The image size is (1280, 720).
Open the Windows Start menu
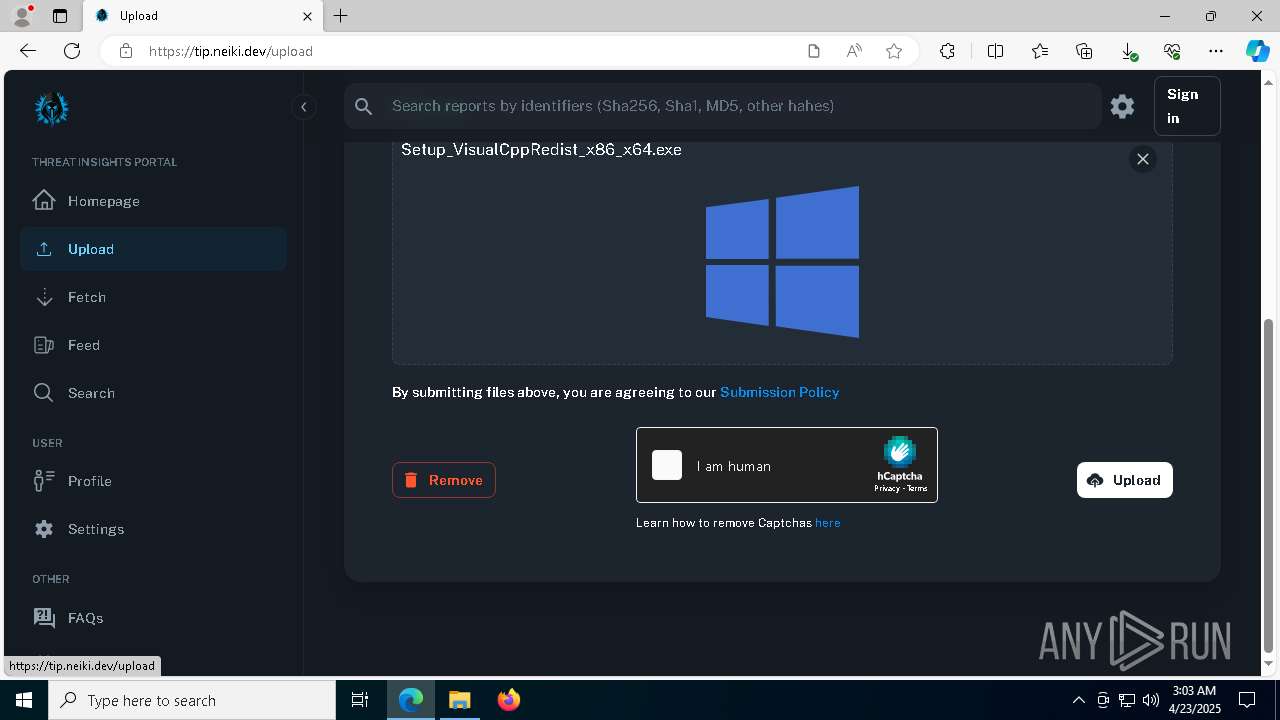[x=24, y=700]
